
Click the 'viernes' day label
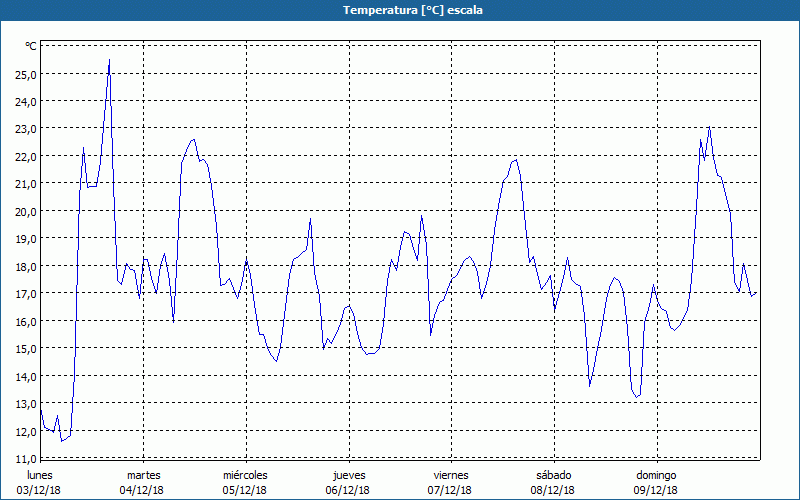point(451,475)
